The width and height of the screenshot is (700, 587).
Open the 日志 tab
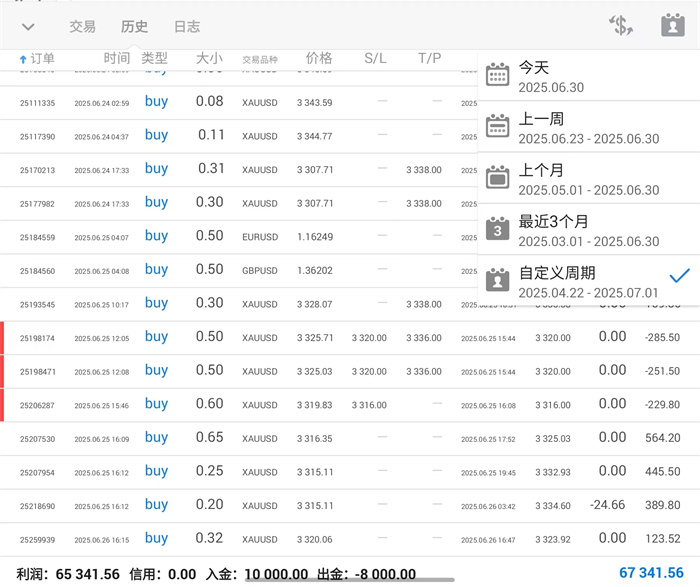(187, 26)
